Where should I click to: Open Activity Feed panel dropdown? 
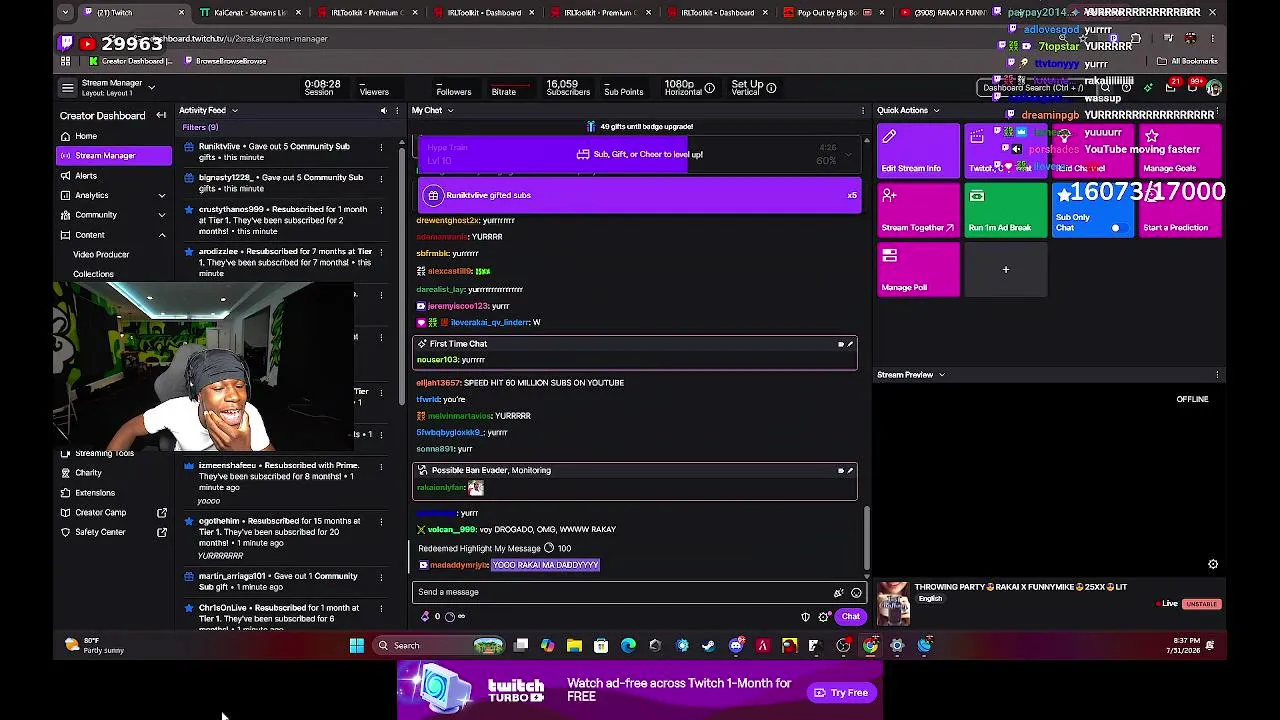pos(235,110)
